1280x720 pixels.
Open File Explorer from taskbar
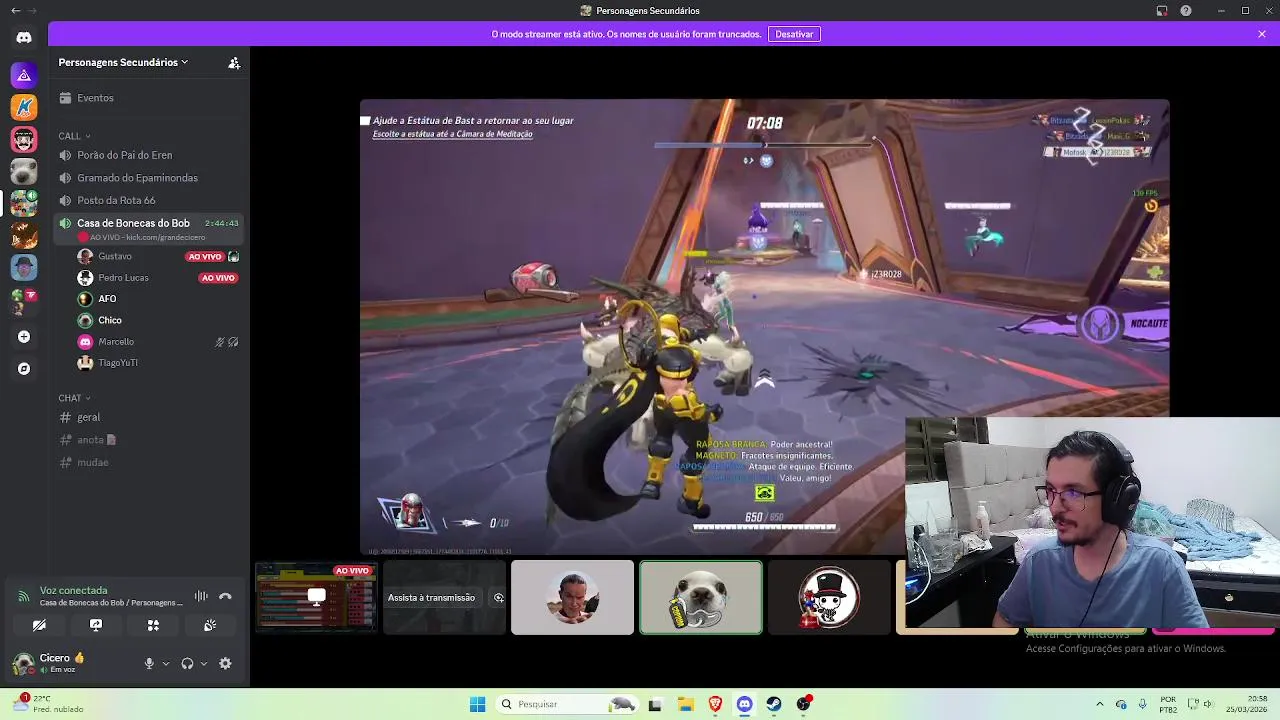point(685,704)
